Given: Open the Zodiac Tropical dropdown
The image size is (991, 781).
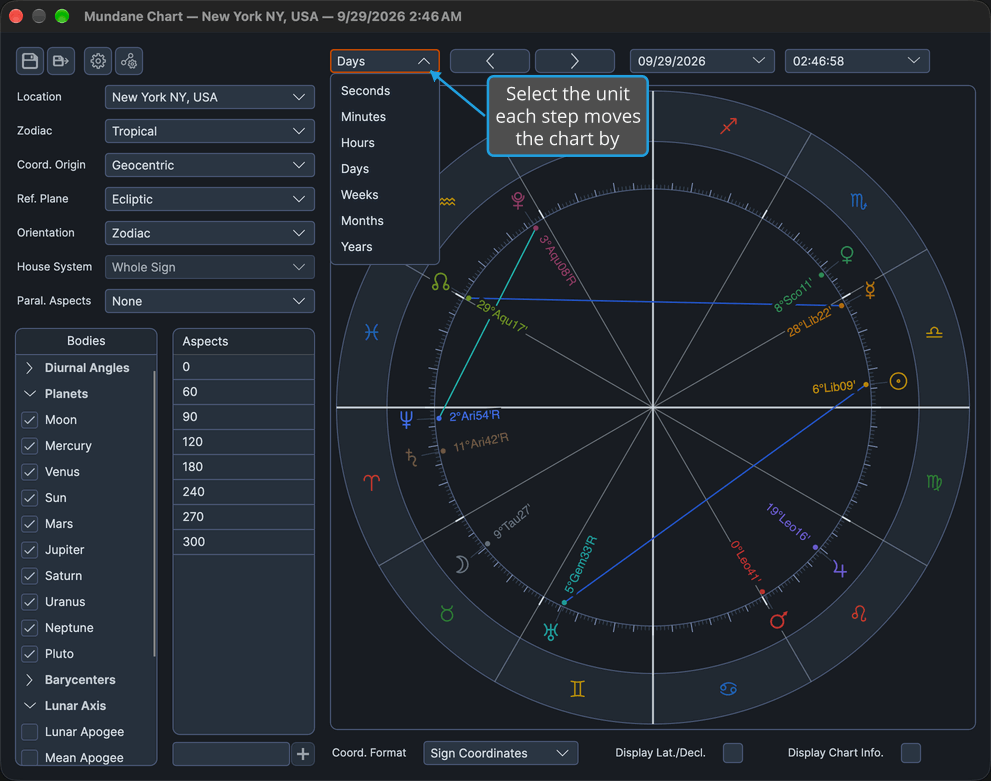Looking at the screenshot, I should click(x=210, y=131).
